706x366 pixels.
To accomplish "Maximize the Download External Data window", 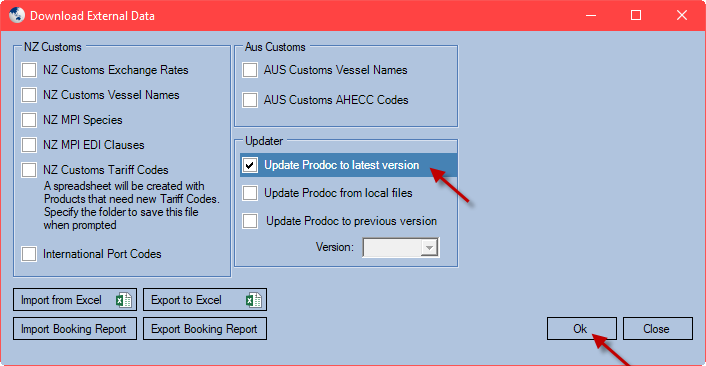I will point(636,15).
